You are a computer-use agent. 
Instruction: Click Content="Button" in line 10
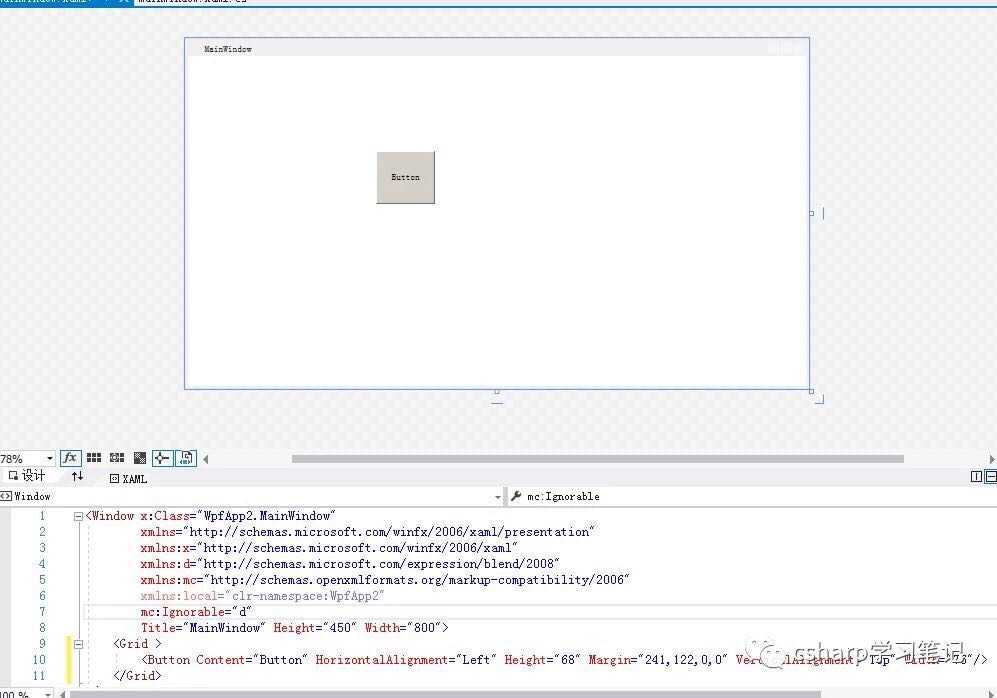click(252, 659)
